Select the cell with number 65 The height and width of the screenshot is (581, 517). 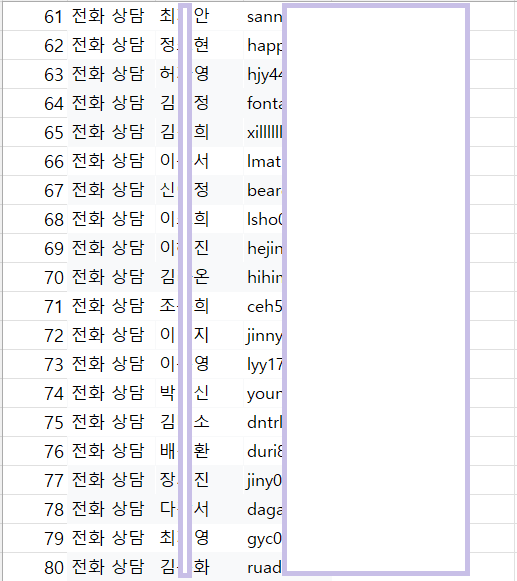[x=35, y=132]
